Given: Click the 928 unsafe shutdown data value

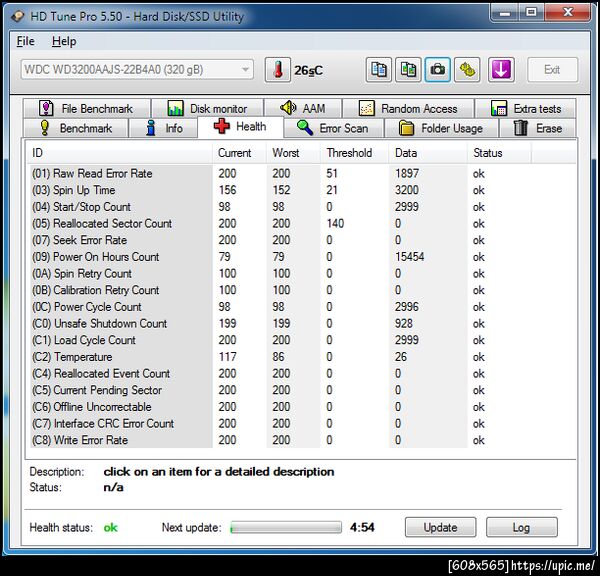Looking at the screenshot, I should [404, 323].
